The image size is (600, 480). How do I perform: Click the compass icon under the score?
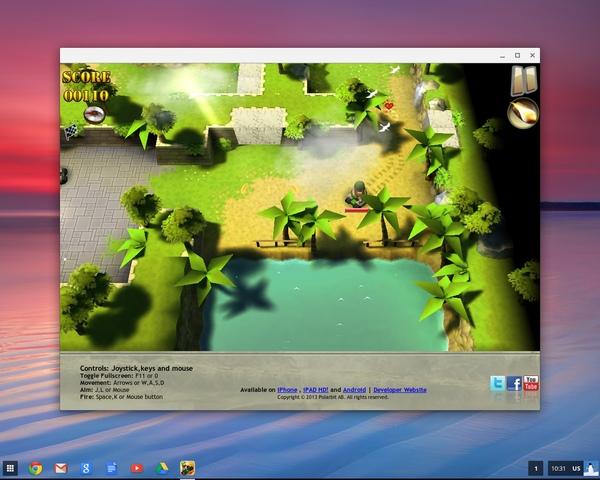tap(94, 114)
